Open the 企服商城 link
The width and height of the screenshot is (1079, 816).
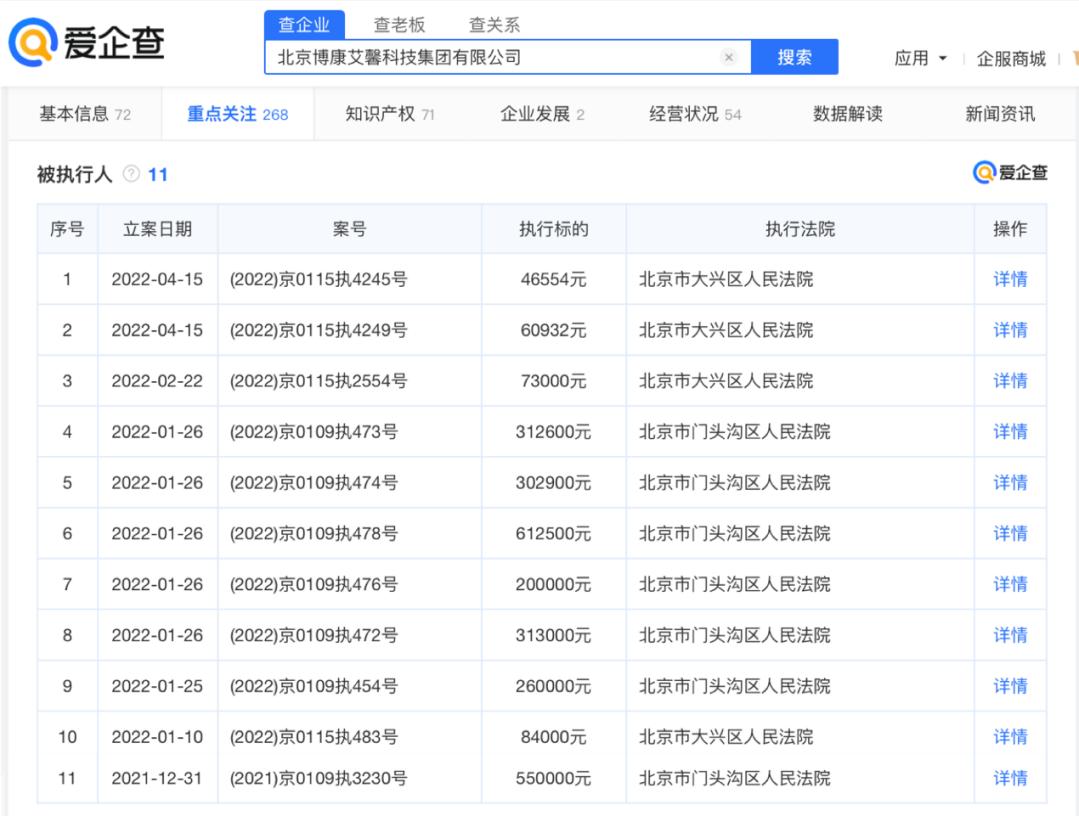pos(1012,58)
